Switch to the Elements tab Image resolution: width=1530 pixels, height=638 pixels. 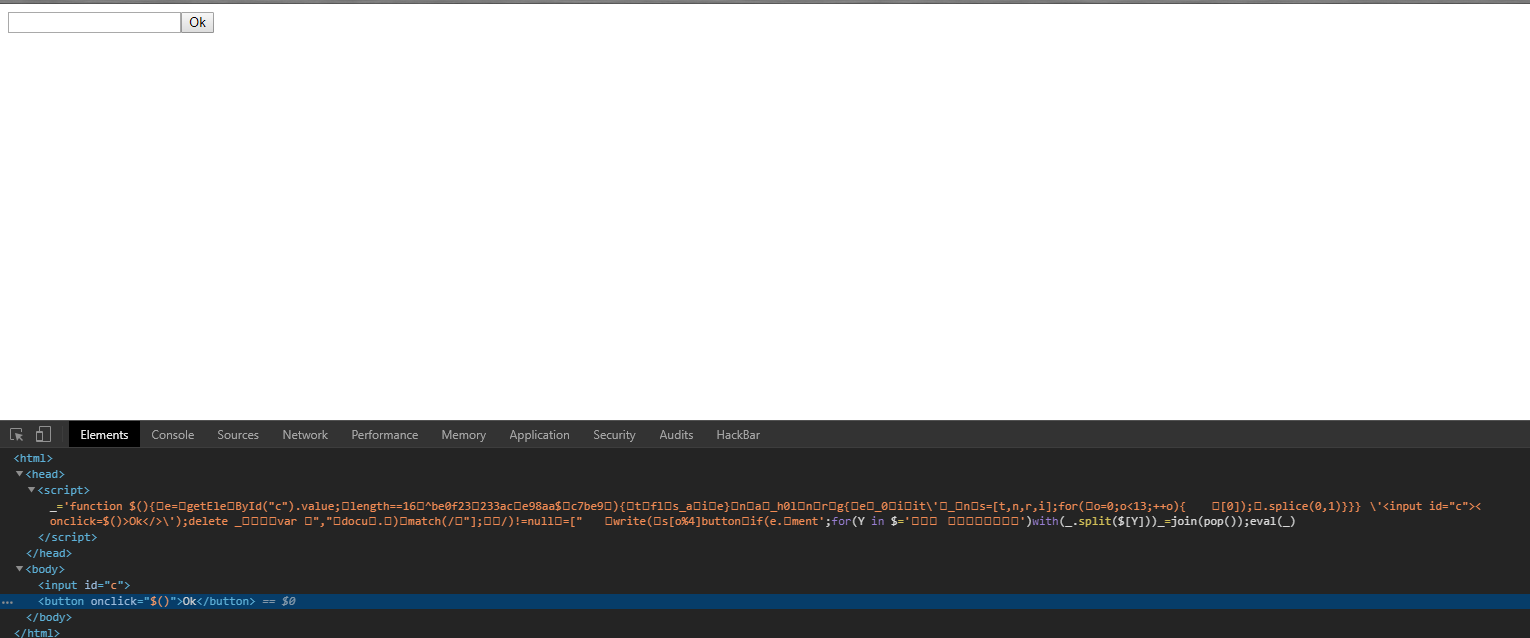pos(104,434)
